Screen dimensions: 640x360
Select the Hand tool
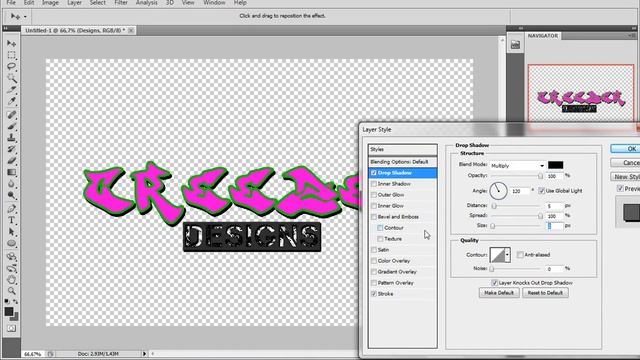[11, 280]
